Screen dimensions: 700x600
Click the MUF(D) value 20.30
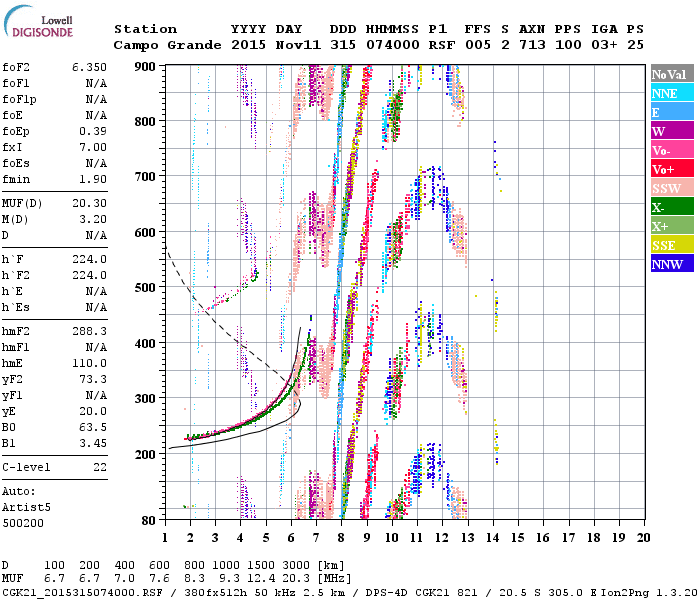(x=89, y=204)
